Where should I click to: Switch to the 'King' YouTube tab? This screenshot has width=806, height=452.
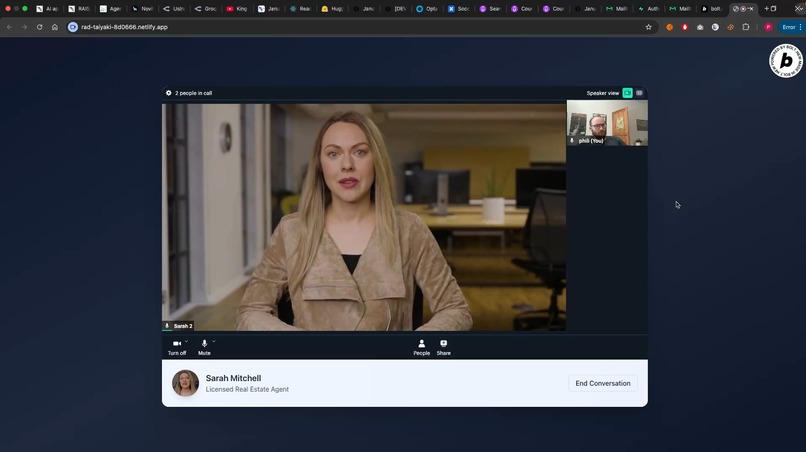[237, 9]
